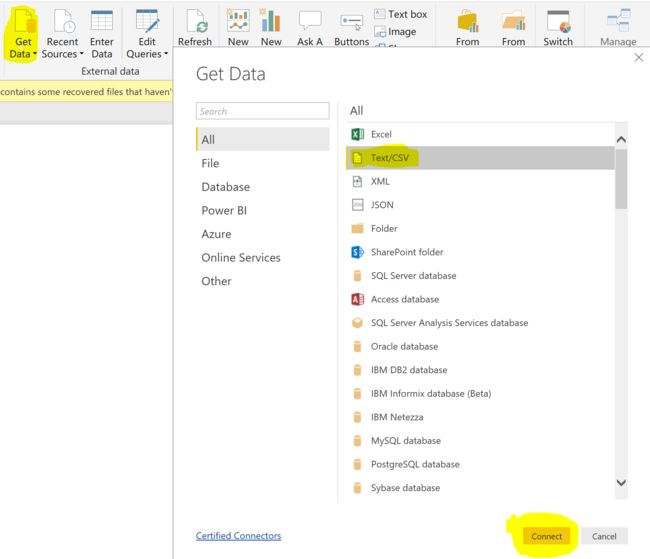This screenshot has width=650, height=559.
Task: Open the Get Data ribbon button
Action: 22,35
